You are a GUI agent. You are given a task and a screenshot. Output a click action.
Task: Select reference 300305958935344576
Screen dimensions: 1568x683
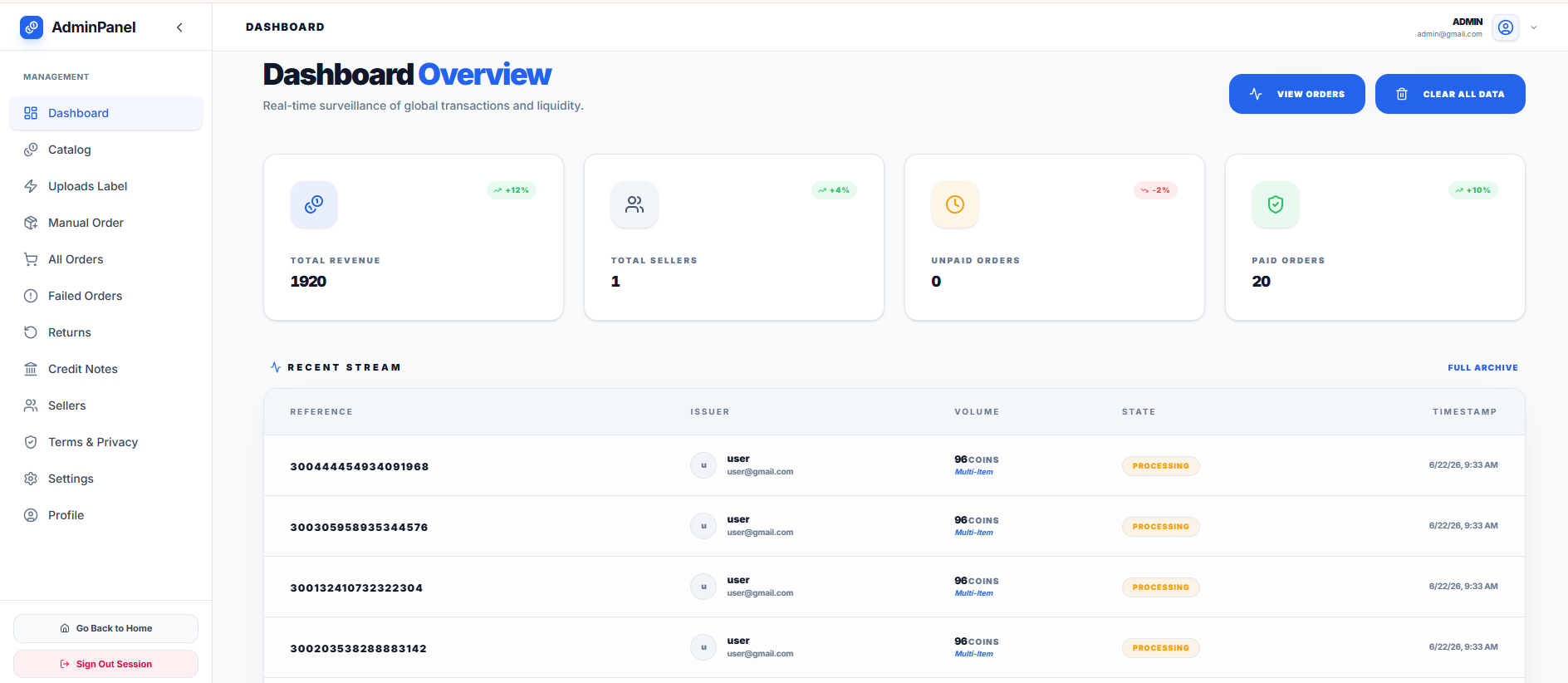[x=359, y=527]
